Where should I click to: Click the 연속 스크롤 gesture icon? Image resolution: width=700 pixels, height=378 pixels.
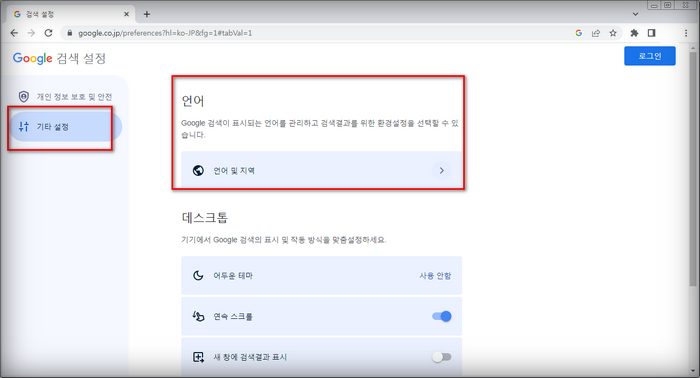198,316
